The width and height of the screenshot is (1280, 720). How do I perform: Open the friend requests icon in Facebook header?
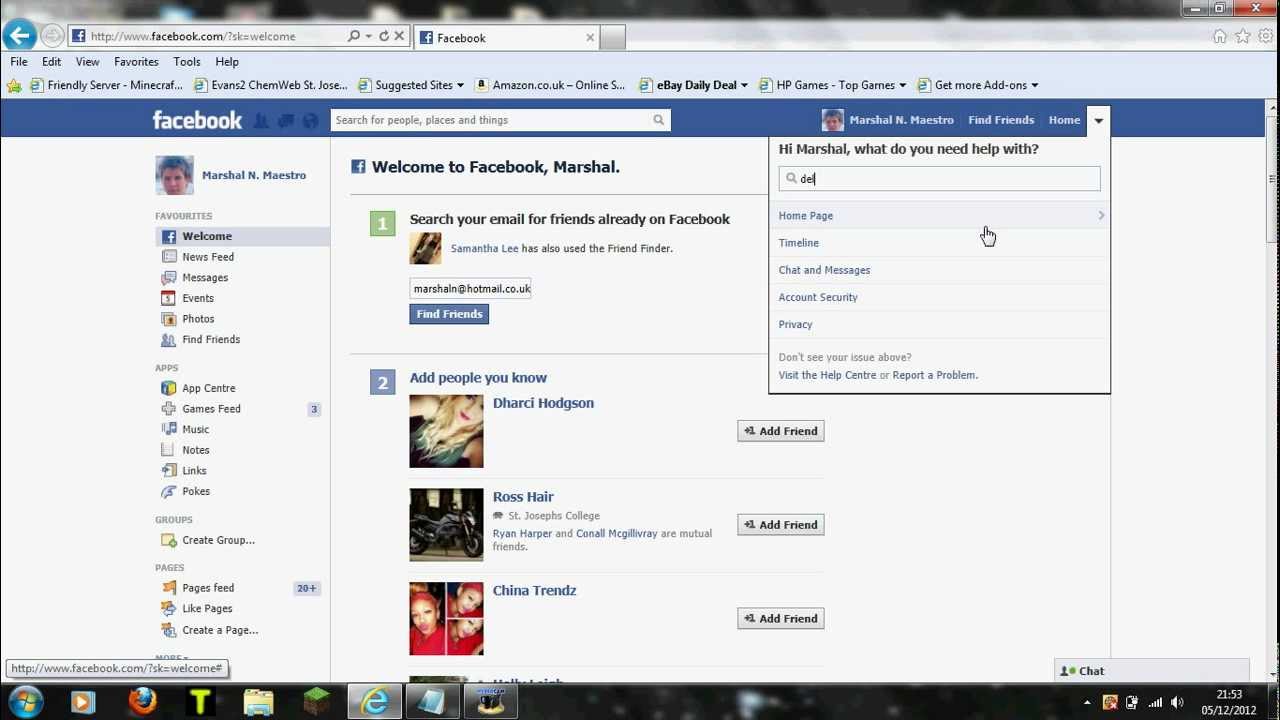(x=261, y=121)
